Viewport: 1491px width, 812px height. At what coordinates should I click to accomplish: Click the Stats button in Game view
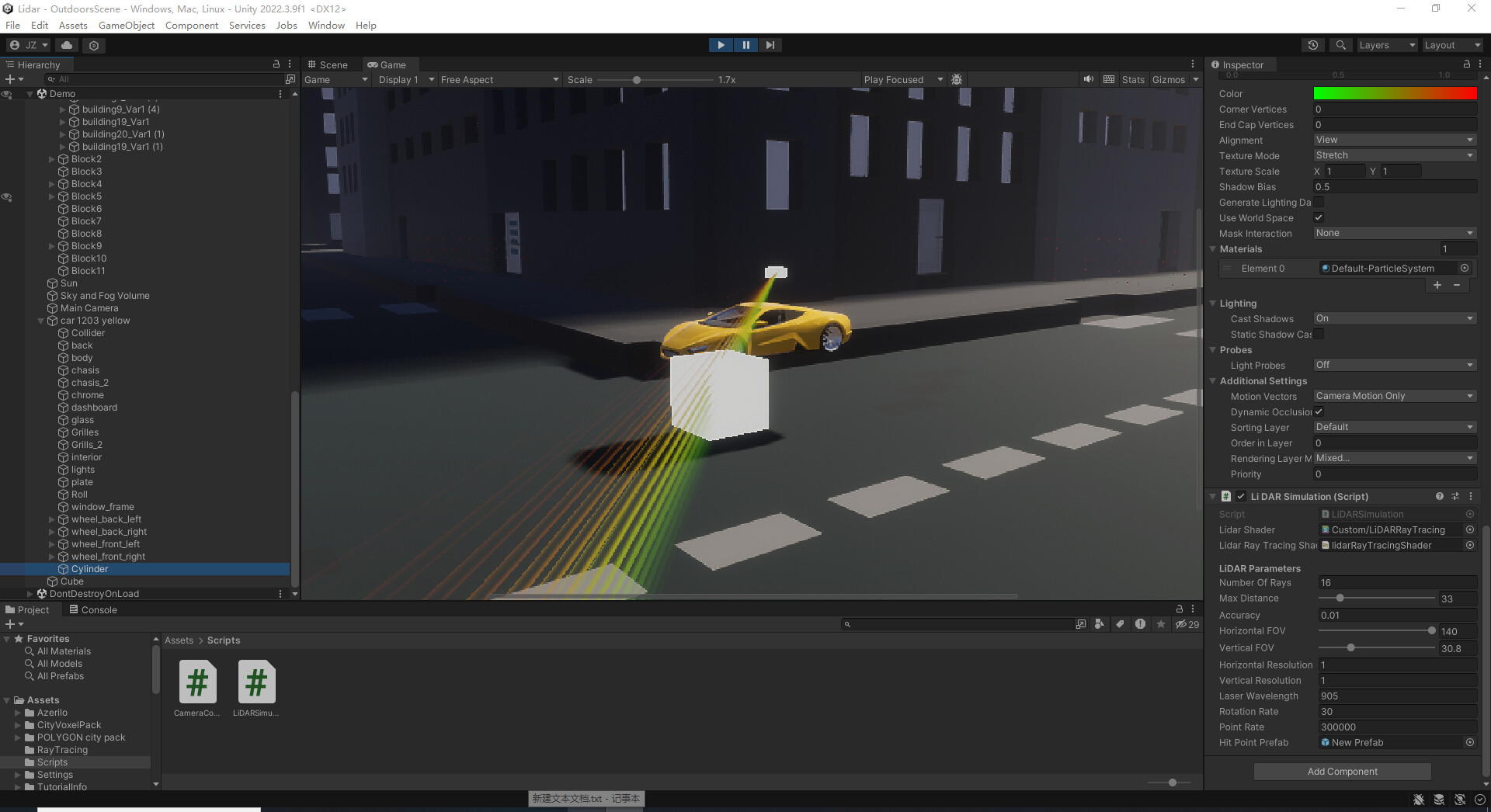point(1132,80)
